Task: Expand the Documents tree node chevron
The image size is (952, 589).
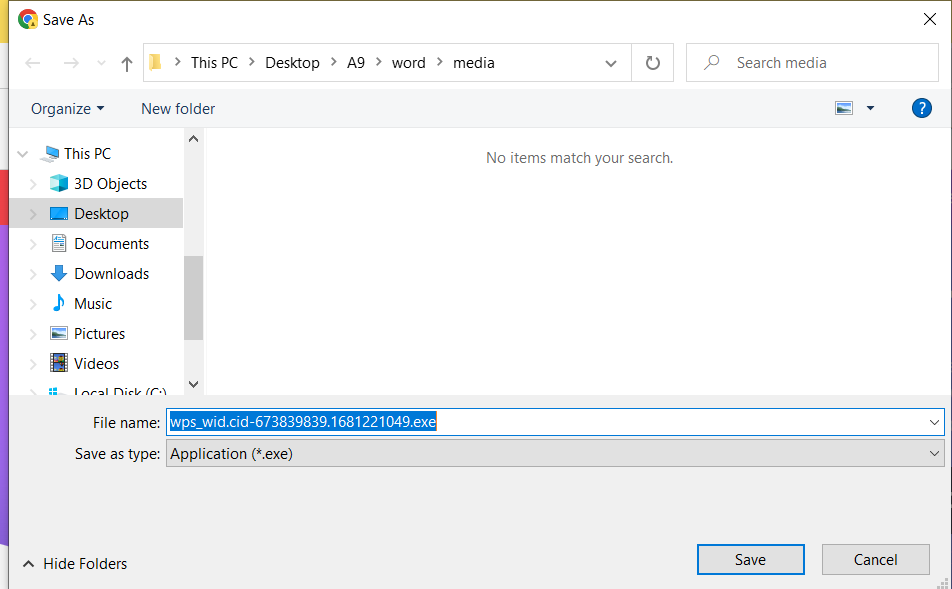Action: (x=33, y=244)
